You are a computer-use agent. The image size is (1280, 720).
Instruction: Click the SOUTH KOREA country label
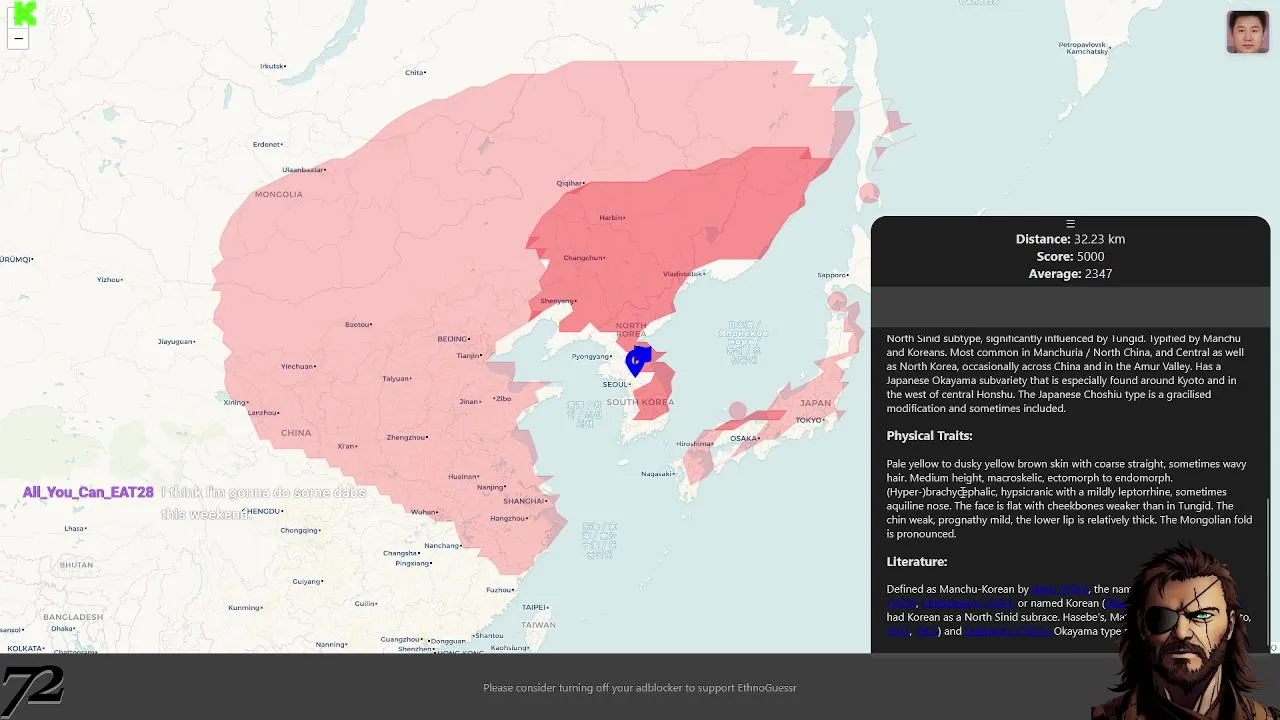tap(640, 402)
